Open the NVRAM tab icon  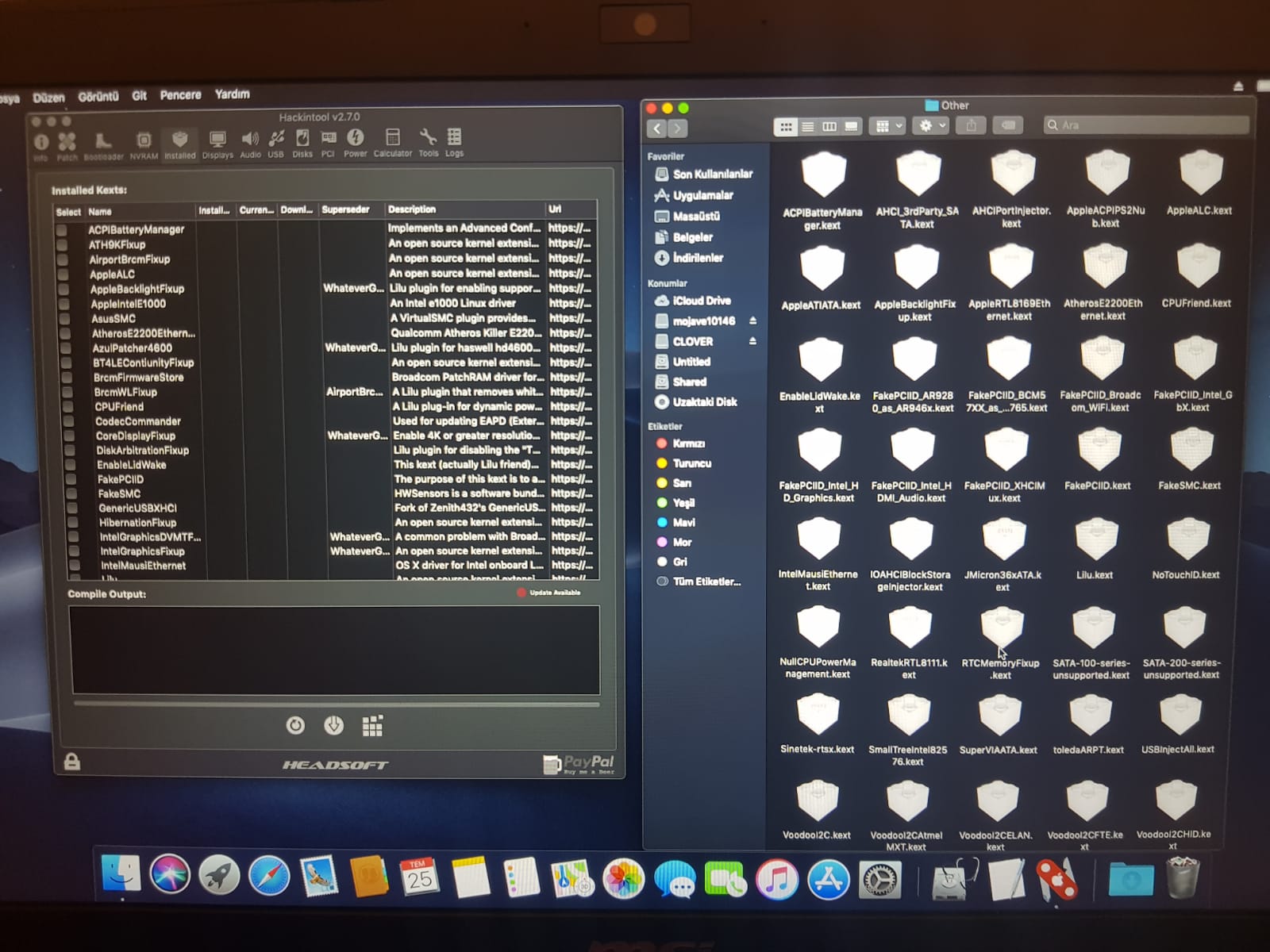[x=144, y=144]
